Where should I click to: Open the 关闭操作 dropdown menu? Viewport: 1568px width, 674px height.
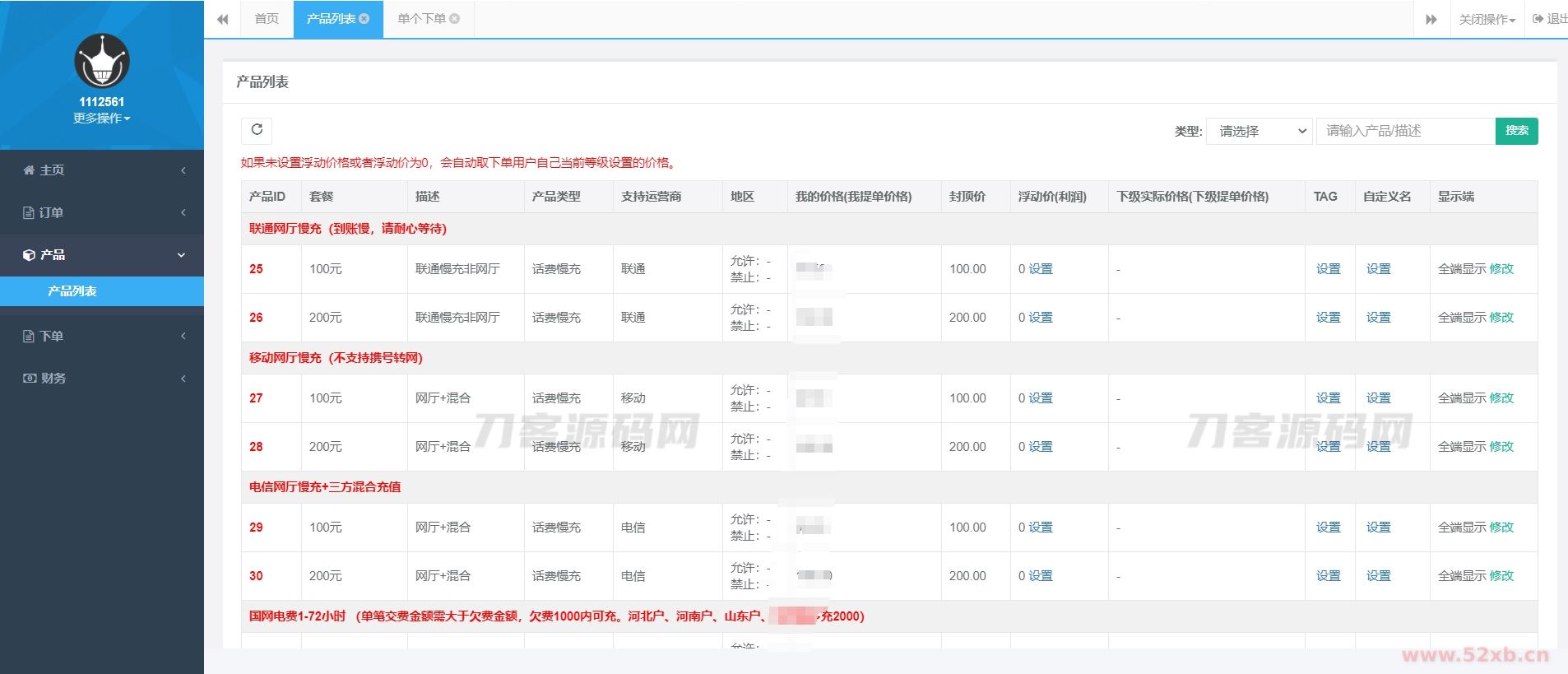pyautogui.click(x=1487, y=20)
